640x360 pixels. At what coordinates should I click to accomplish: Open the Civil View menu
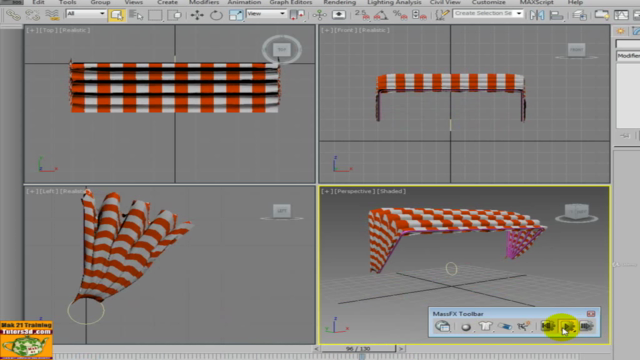[445, 2]
